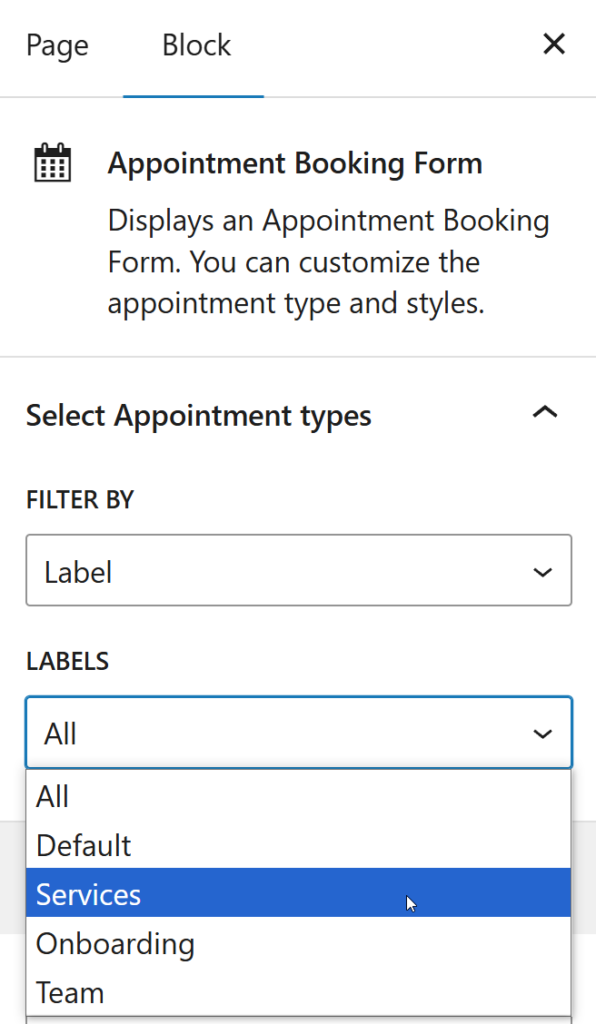The height and width of the screenshot is (1024, 596).
Task: Click the Appointment Booking Form title text
Action: (x=297, y=162)
